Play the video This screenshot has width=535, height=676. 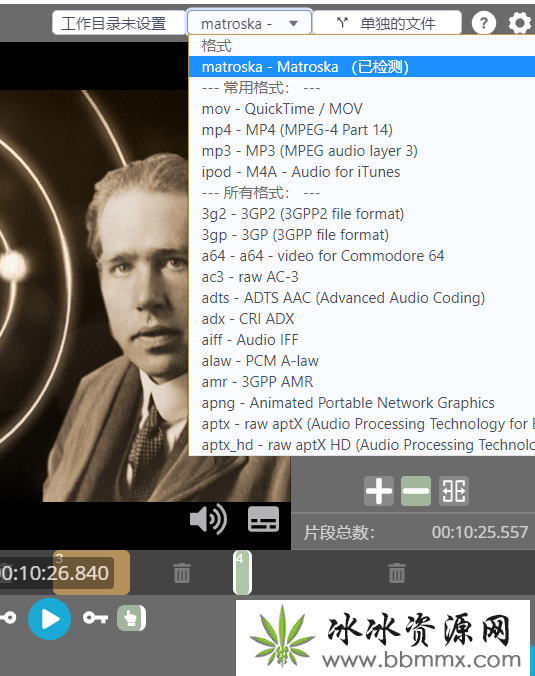pos(50,619)
